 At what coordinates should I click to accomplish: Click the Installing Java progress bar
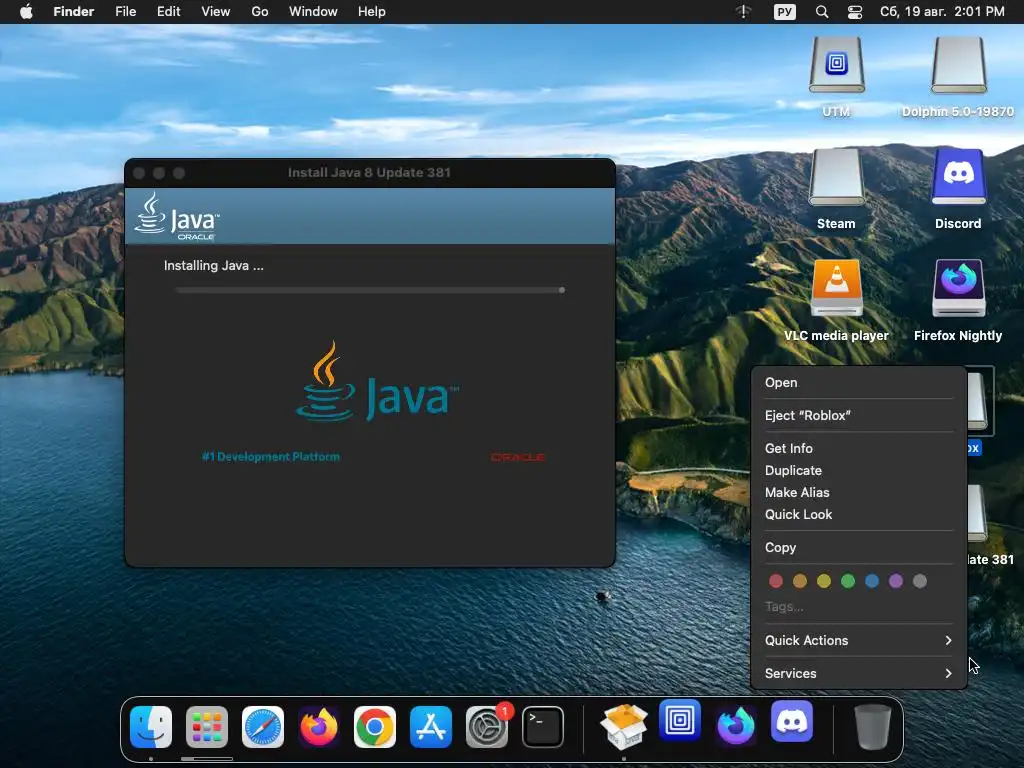(370, 290)
